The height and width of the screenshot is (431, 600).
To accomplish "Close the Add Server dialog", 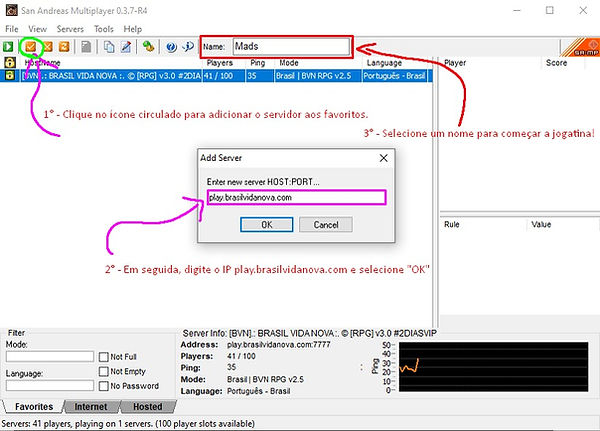I will pyautogui.click(x=383, y=158).
